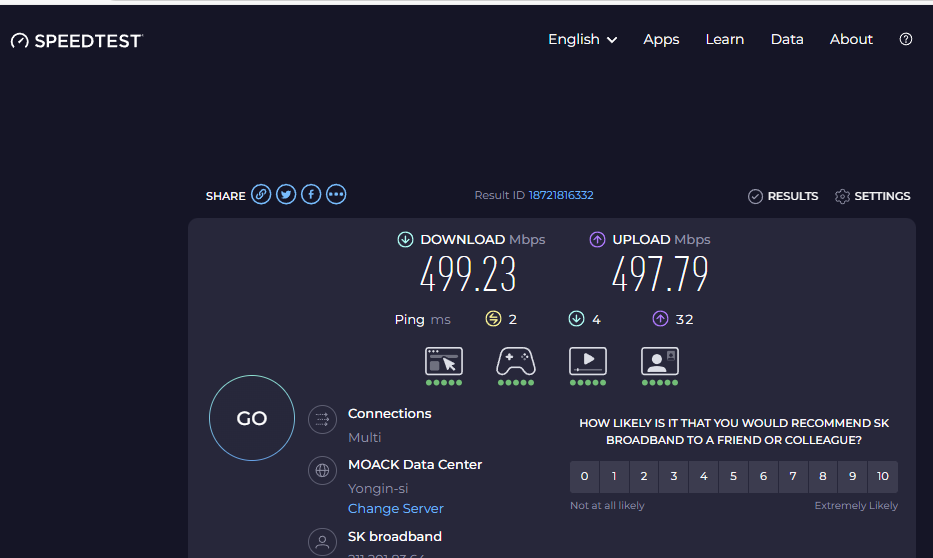
Task: Click the Connections mode icon
Action: coord(323,419)
